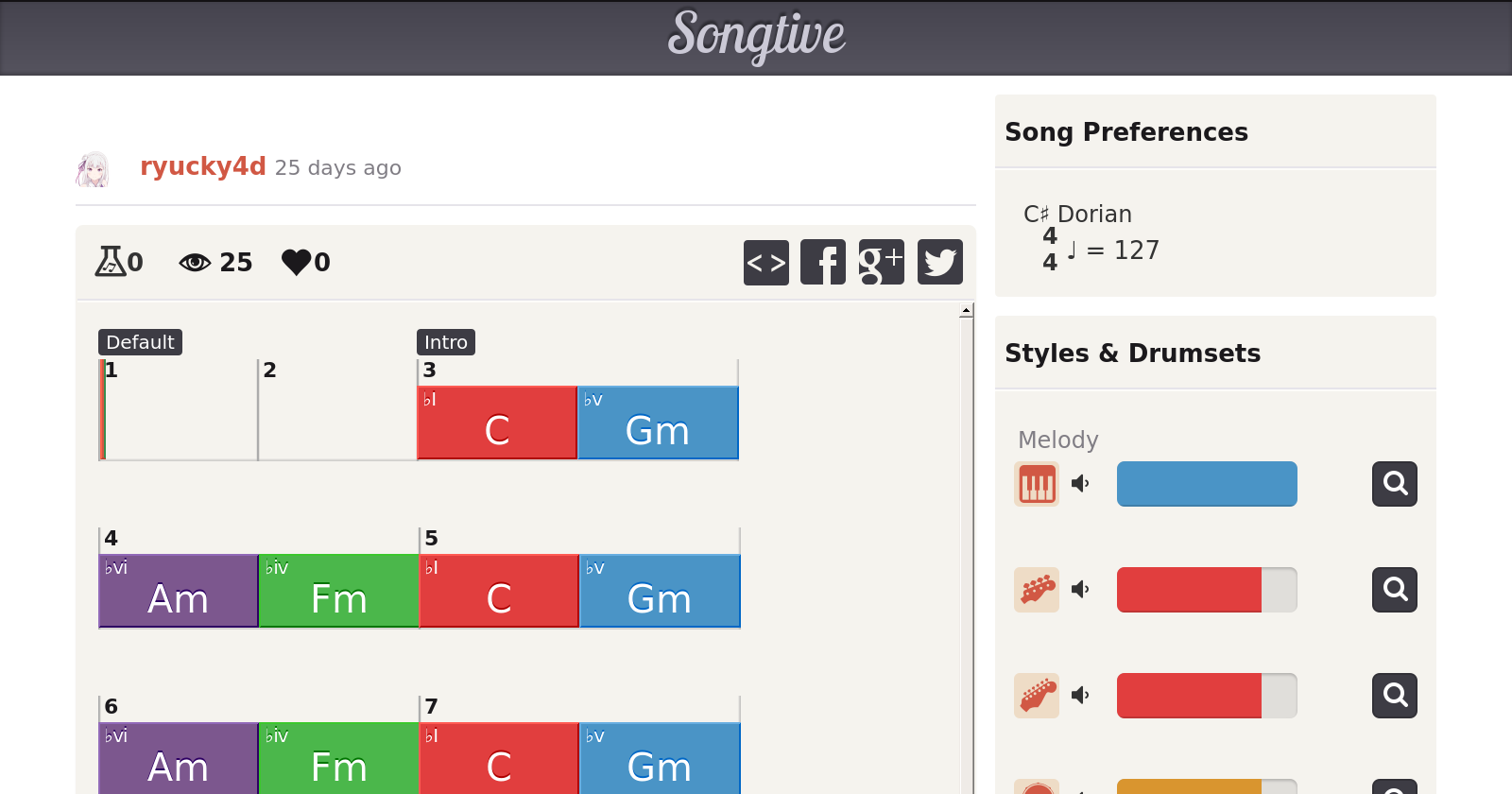Share the song on Twitter

coord(940,262)
